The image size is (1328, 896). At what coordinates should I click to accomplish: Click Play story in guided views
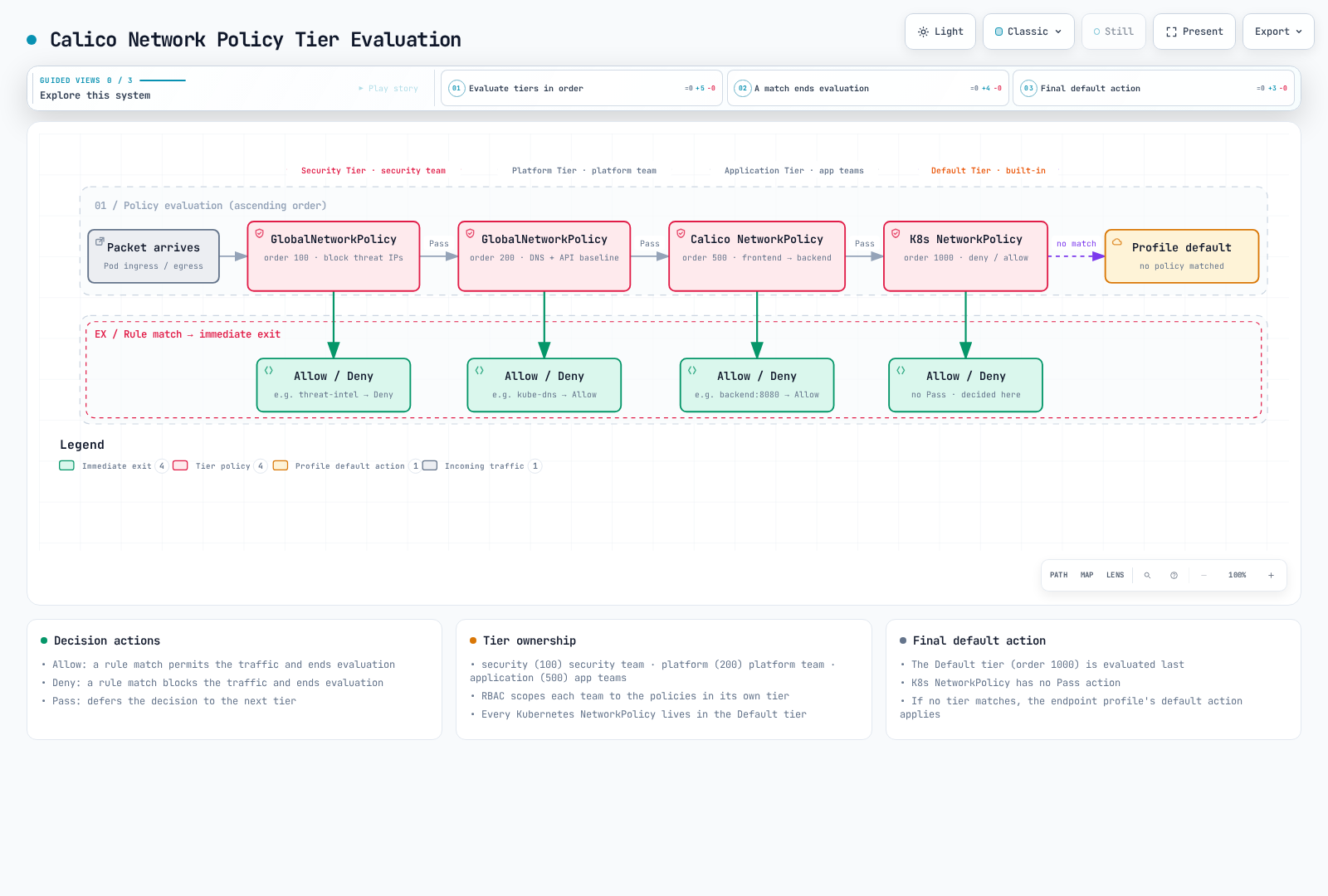[388, 88]
